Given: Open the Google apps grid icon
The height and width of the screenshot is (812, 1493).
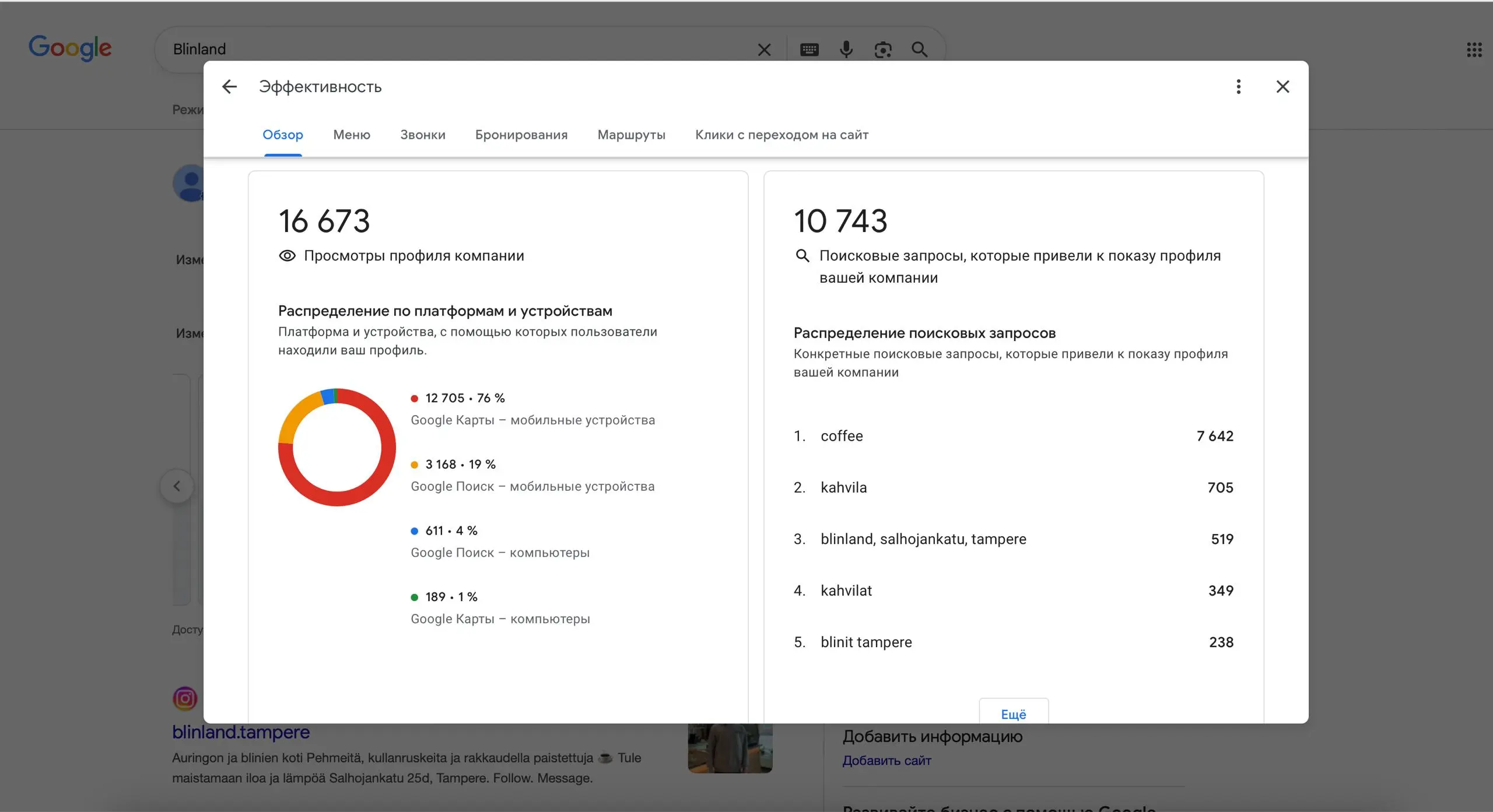Looking at the screenshot, I should point(1474,50).
